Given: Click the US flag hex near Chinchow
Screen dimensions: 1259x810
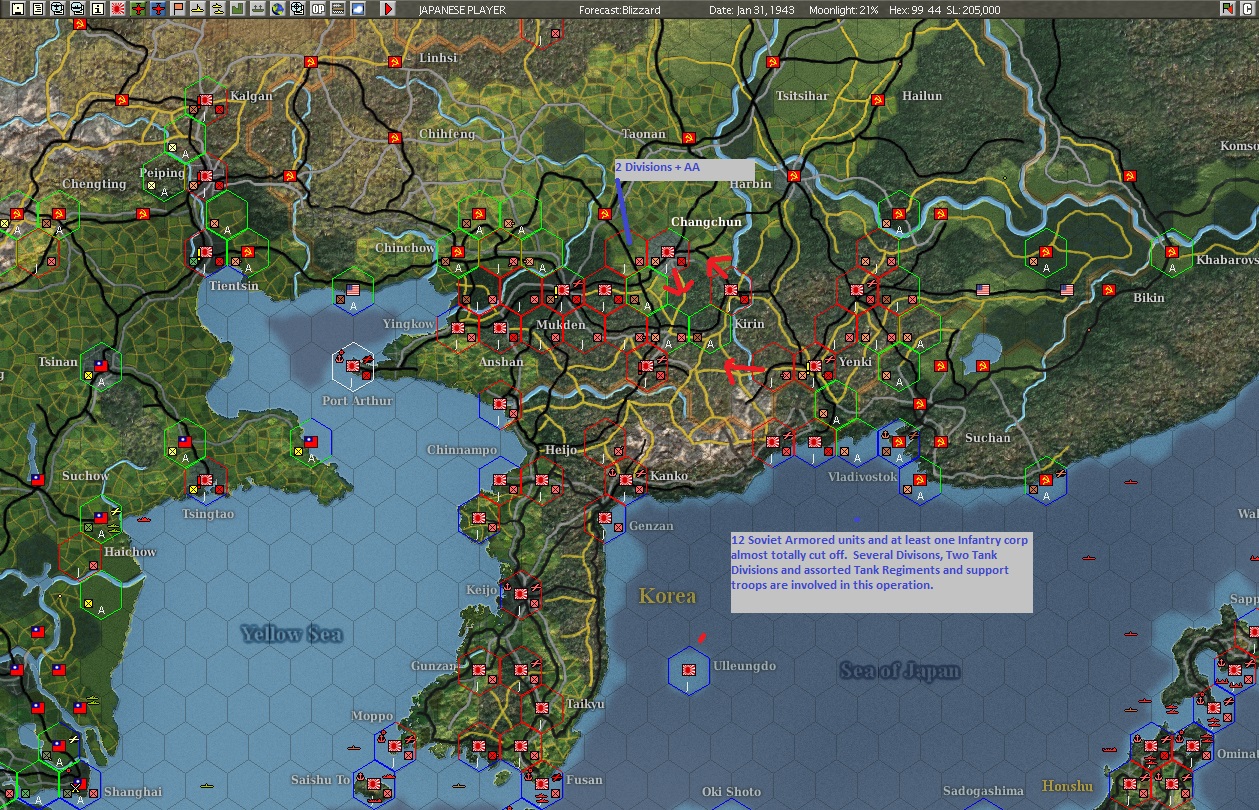Looking at the screenshot, I should point(352,291).
